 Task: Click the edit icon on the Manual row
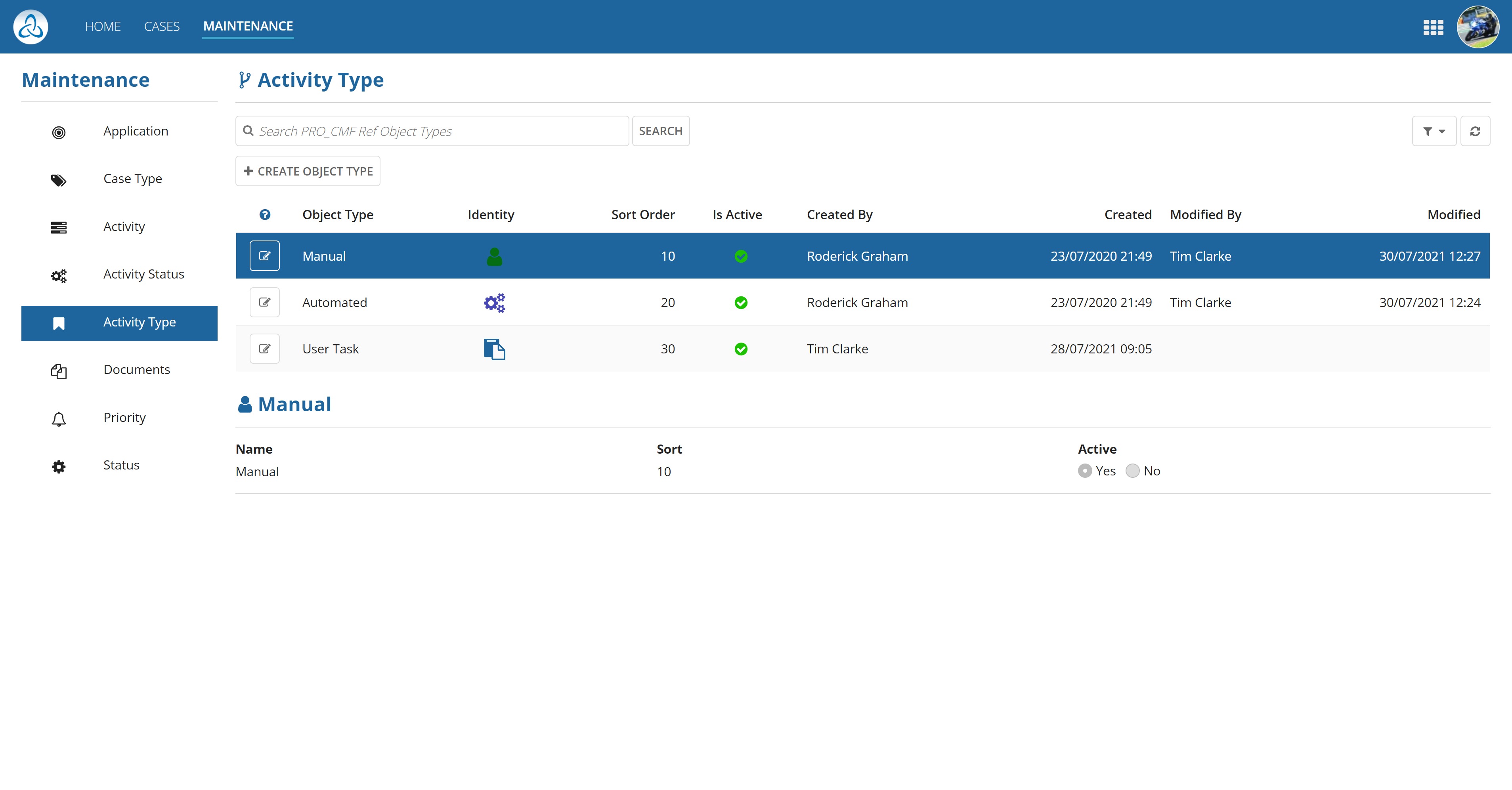point(265,255)
